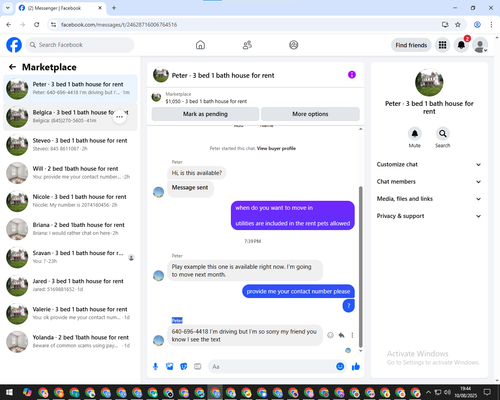Click More options button
This screenshot has width=500, height=400.
click(310, 114)
